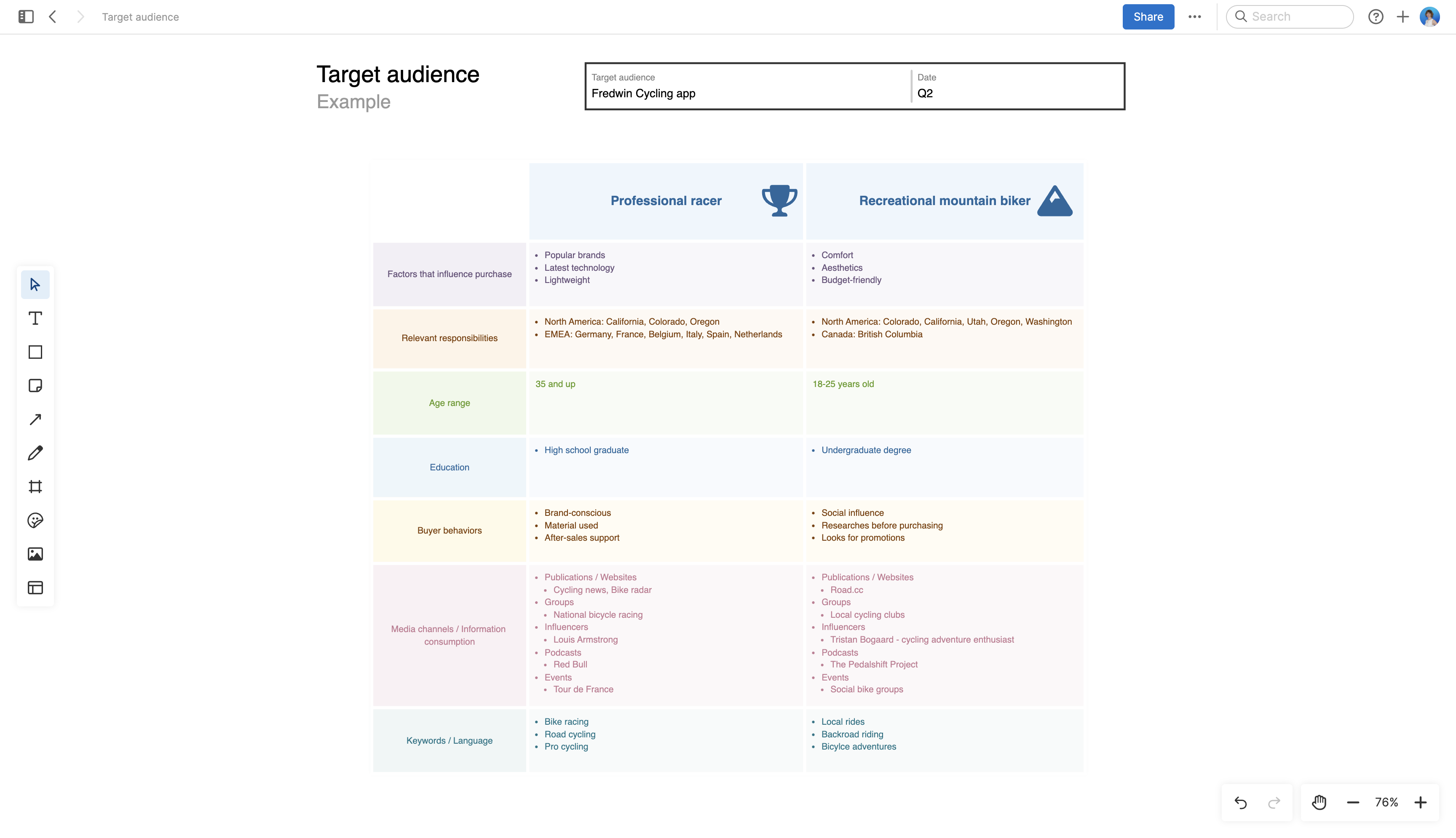Select the Text tool
The width and height of the screenshot is (1456, 838).
click(x=35, y=318)
